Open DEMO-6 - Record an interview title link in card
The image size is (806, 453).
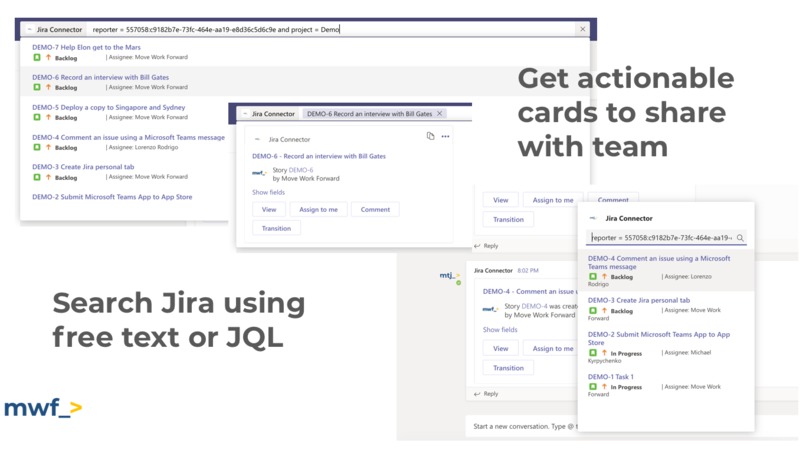tap(319, 156)
